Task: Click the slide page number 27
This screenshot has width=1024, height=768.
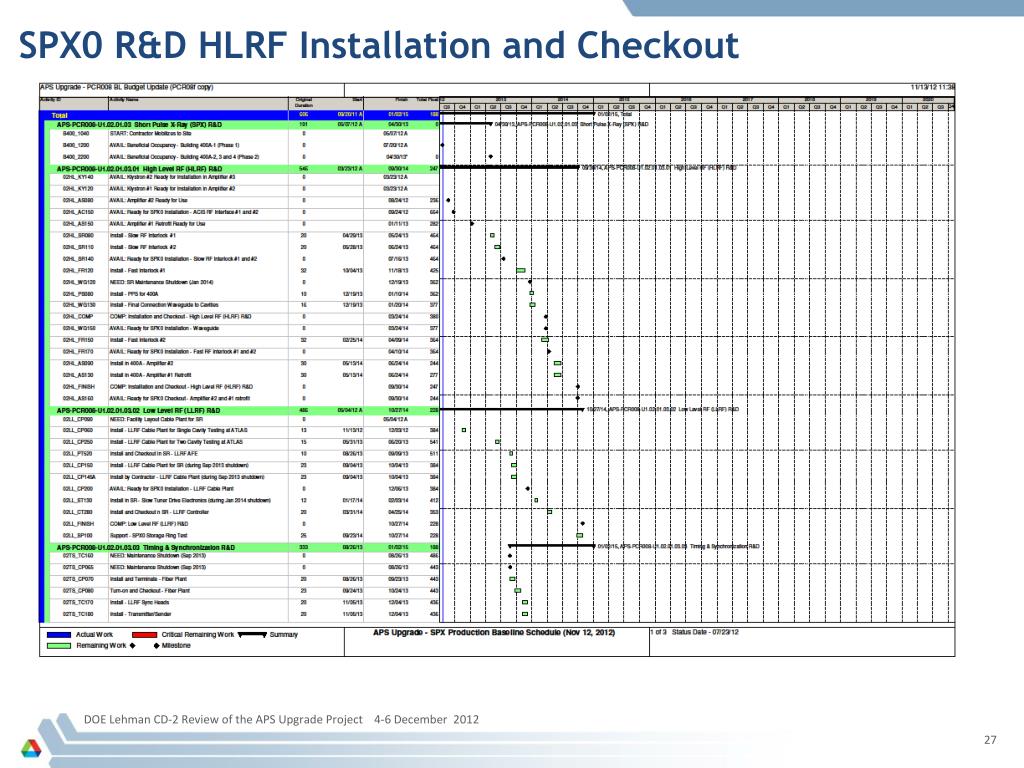Action: pos(990,740)
